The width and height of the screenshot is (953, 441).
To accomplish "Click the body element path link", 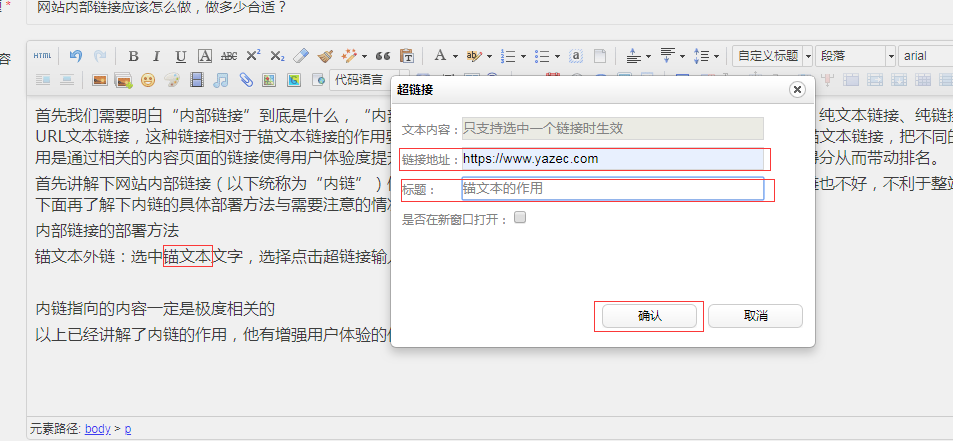I will coord(98,429).
